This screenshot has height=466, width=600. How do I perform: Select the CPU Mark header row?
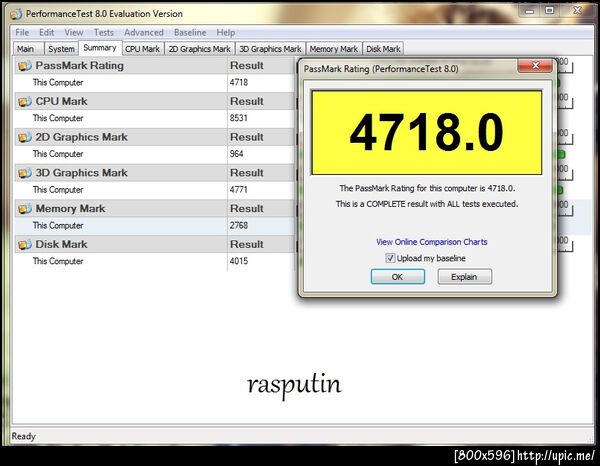point(155,101)
